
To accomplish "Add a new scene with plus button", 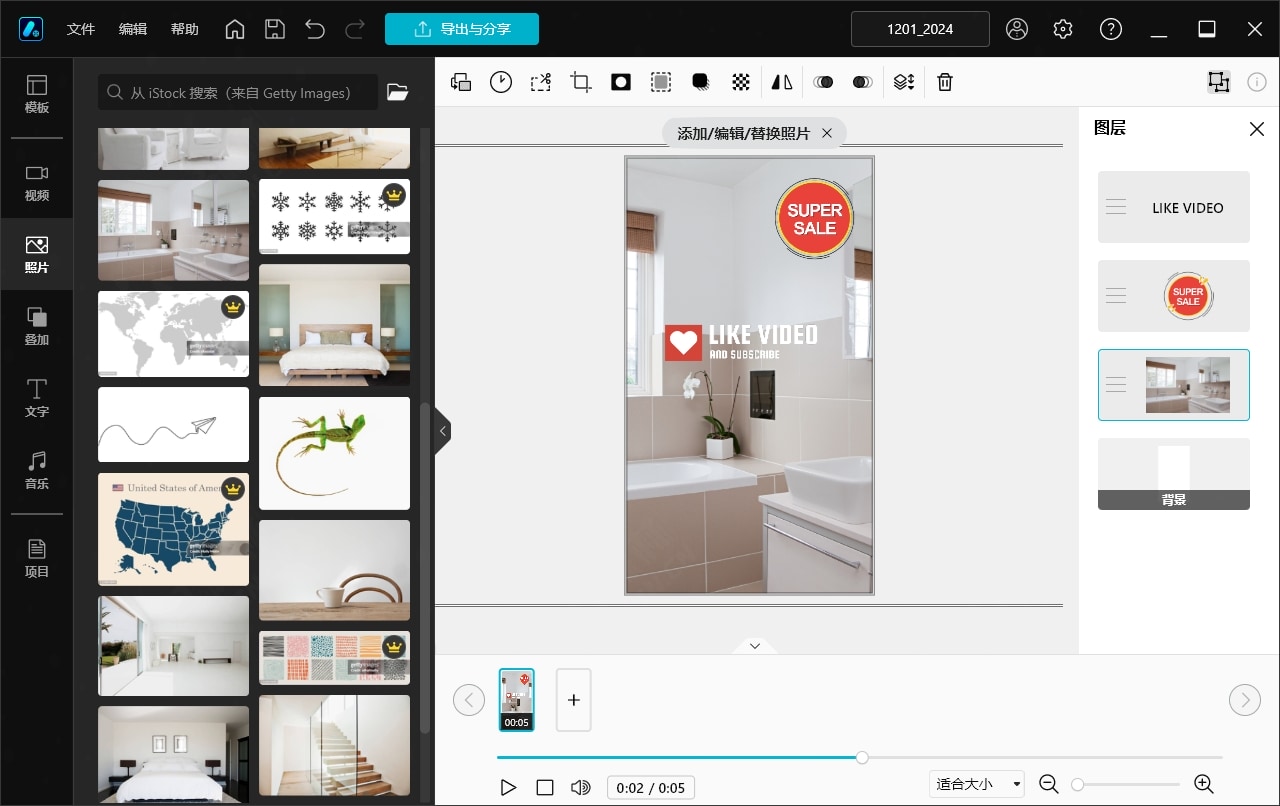I will [574, 700].
